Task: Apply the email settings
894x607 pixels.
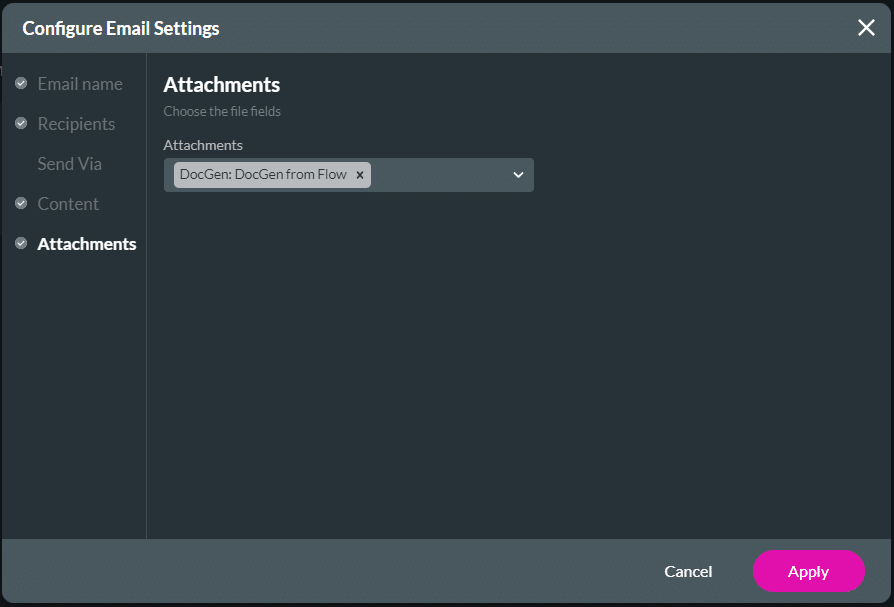Action: [808, 571]
